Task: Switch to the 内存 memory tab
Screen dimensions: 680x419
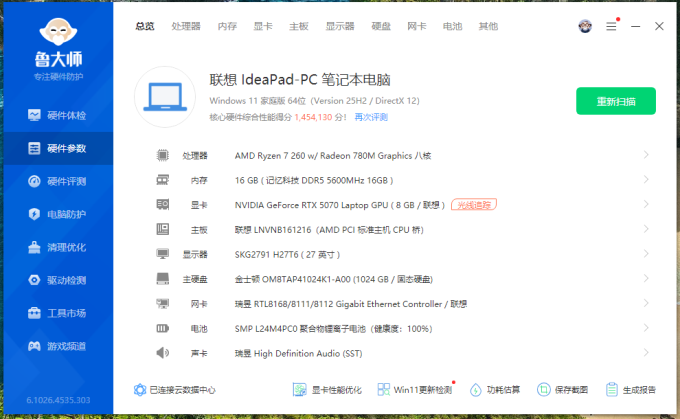Action: pyautogui.click(x=227, y=26)
